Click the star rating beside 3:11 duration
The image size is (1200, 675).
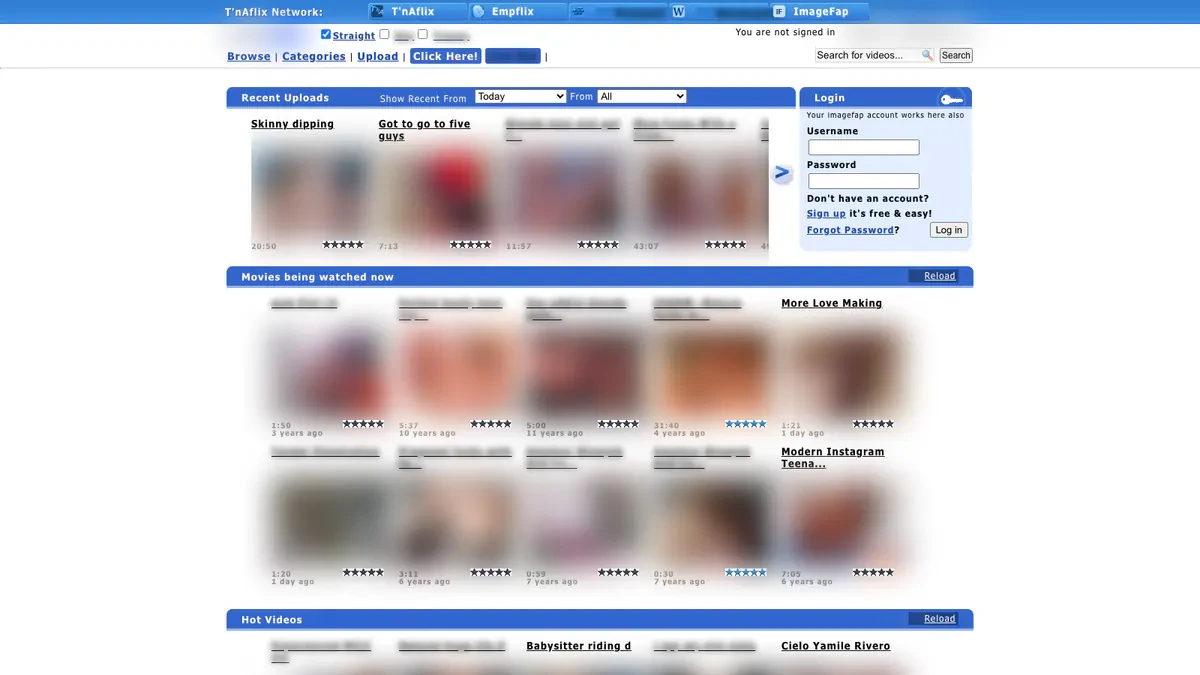(x=491, y=573)
